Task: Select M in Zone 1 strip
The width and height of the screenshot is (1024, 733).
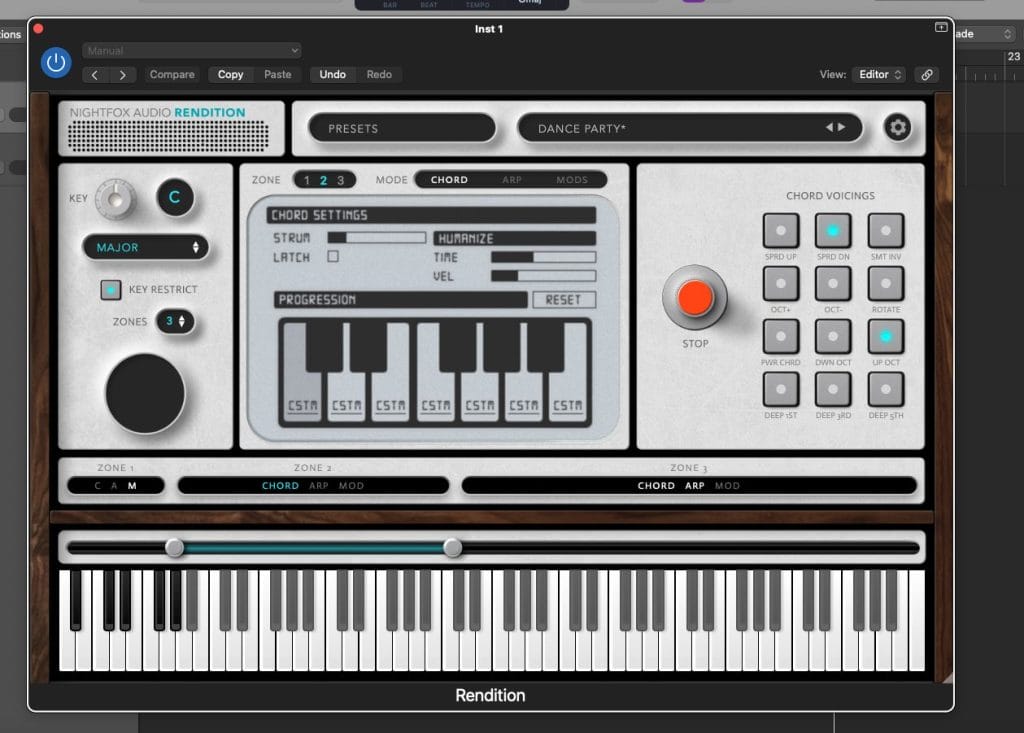Action: [x=132, y=485]
